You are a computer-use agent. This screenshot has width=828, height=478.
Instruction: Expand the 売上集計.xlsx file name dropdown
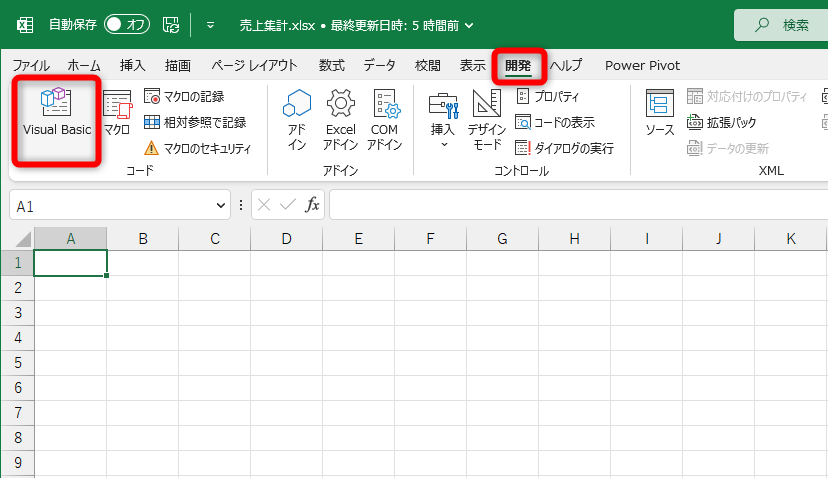pyautogui.click(x=469, y=25)
